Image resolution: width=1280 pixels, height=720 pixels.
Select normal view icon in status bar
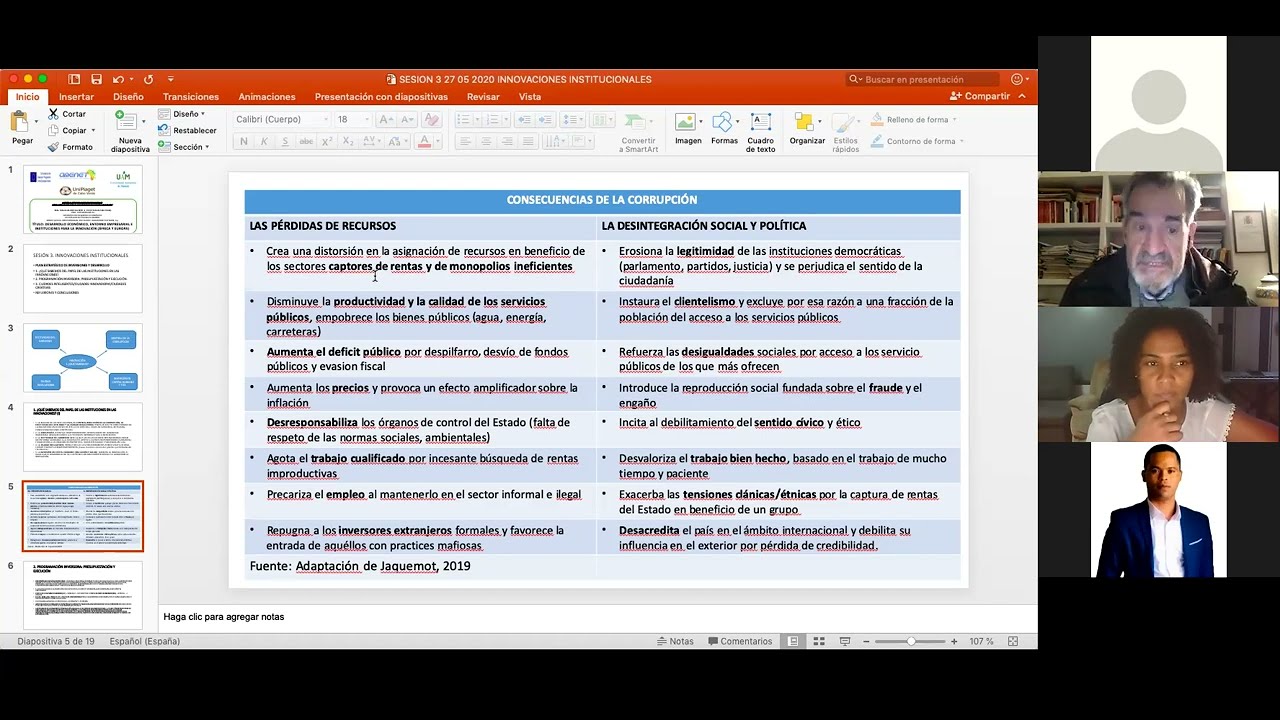793,641
